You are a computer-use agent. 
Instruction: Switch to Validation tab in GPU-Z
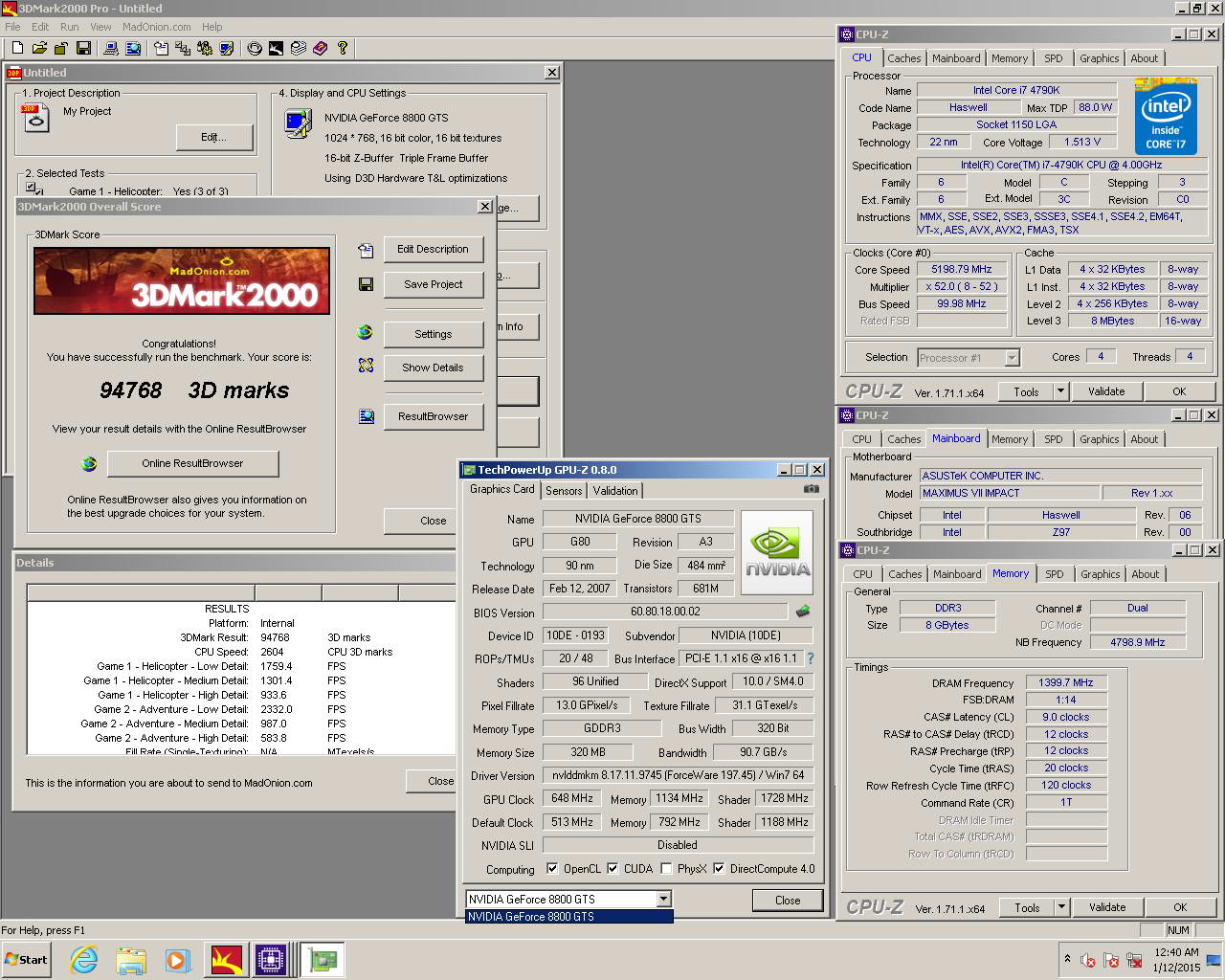click(615, 491)
